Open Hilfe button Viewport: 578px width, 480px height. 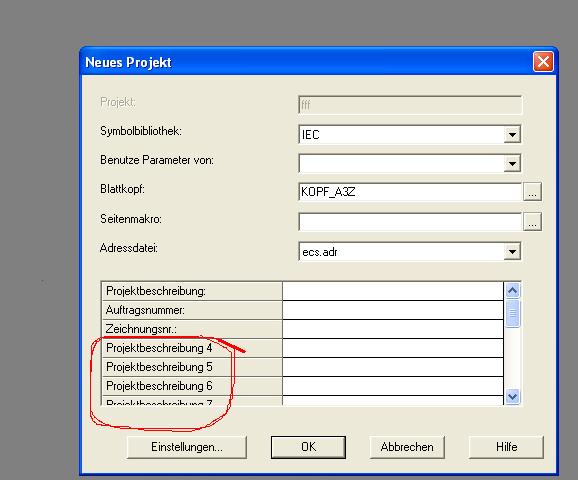pyautogui.click(x=506, y=447)
